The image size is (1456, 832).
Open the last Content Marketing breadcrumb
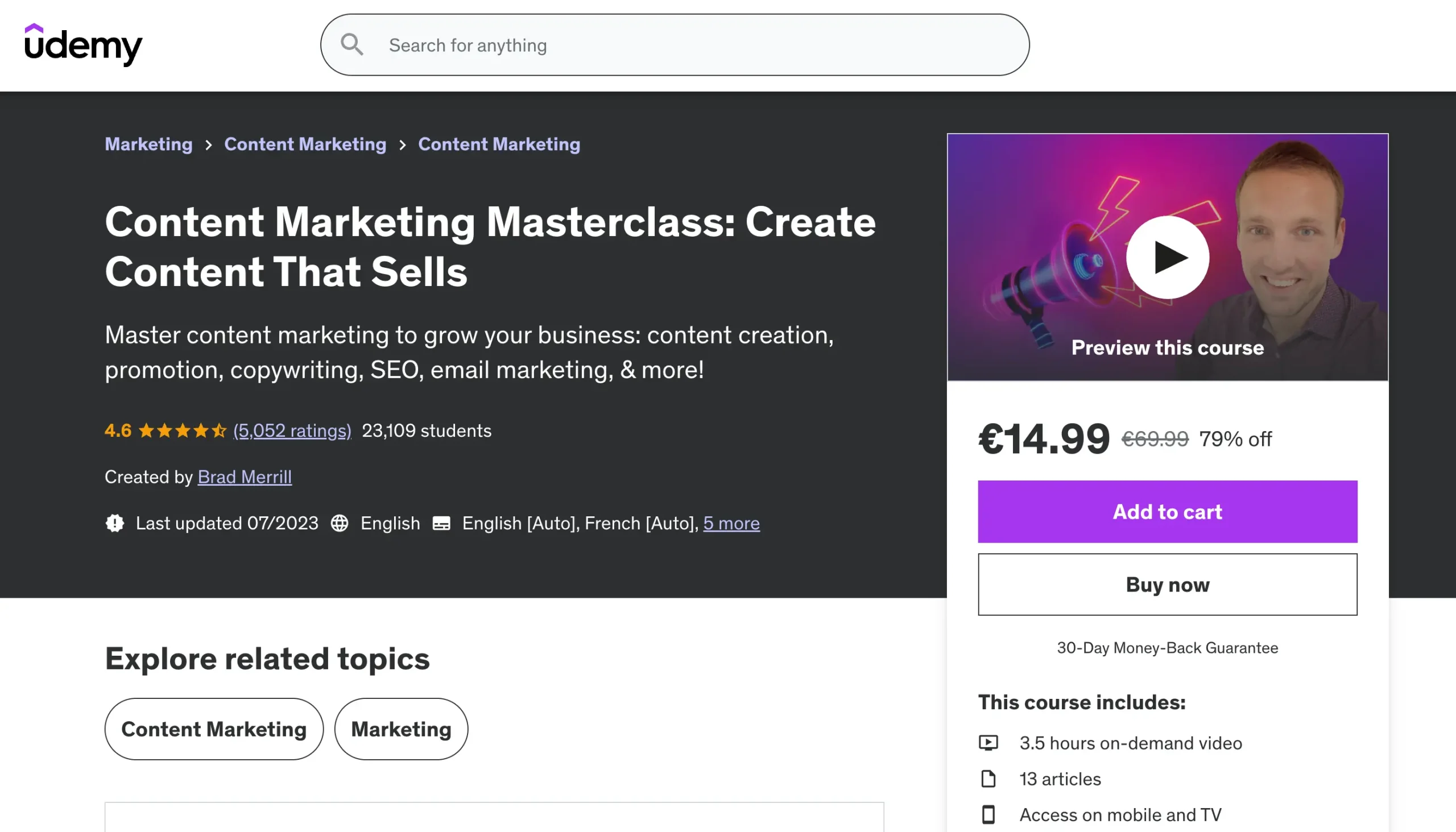(499, 144)
